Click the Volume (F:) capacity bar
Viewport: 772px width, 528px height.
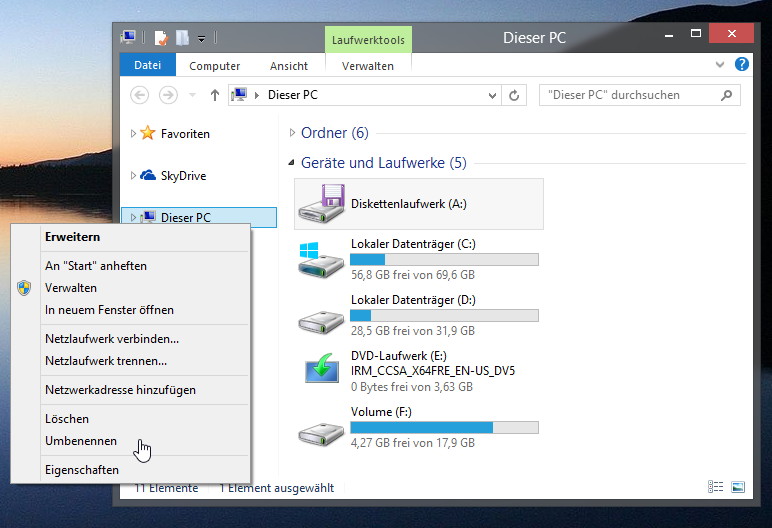(444, 428)
